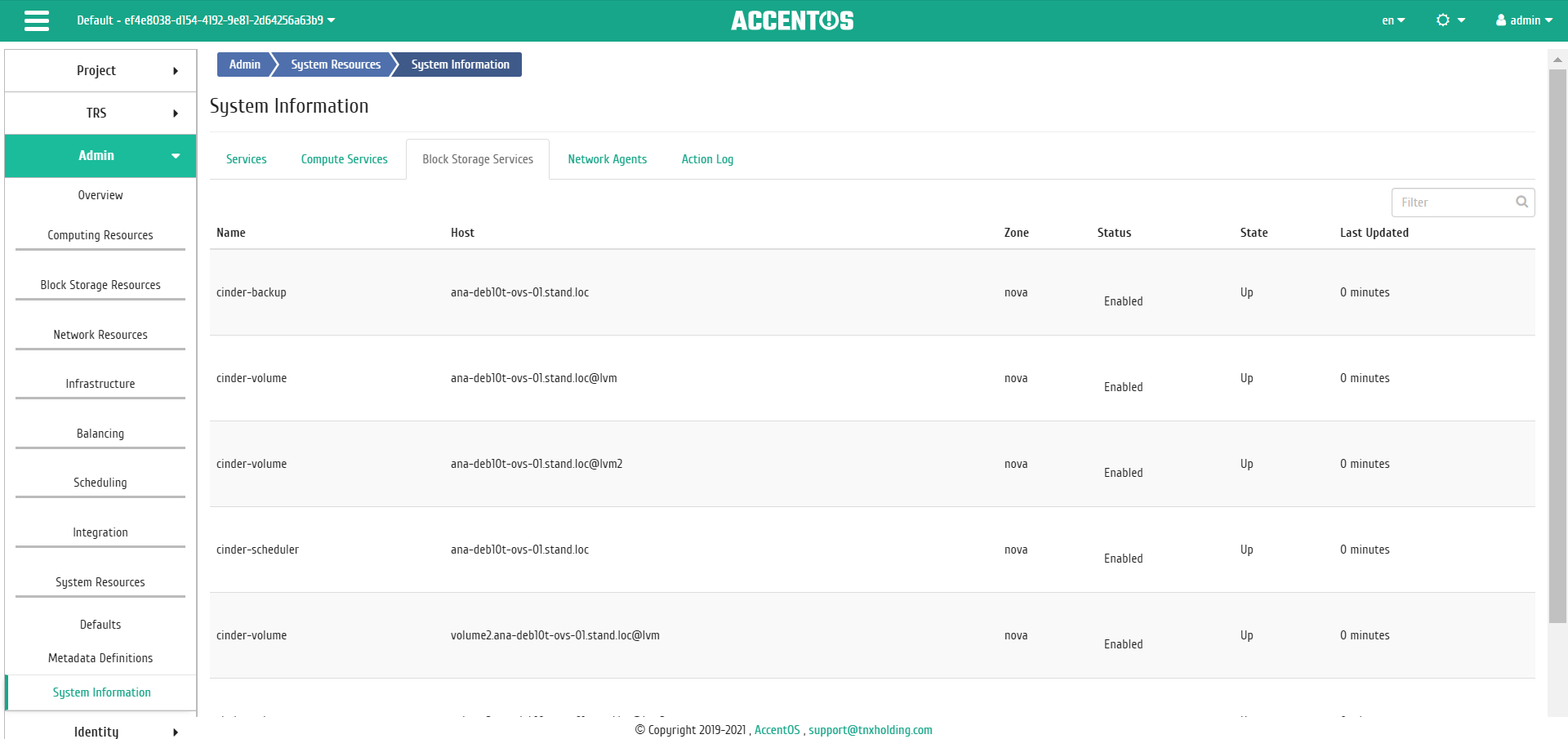Expand the Identity sidebar section
Image resolution: width=1568 pixels, height=739 pixels.
coord(100,731)
